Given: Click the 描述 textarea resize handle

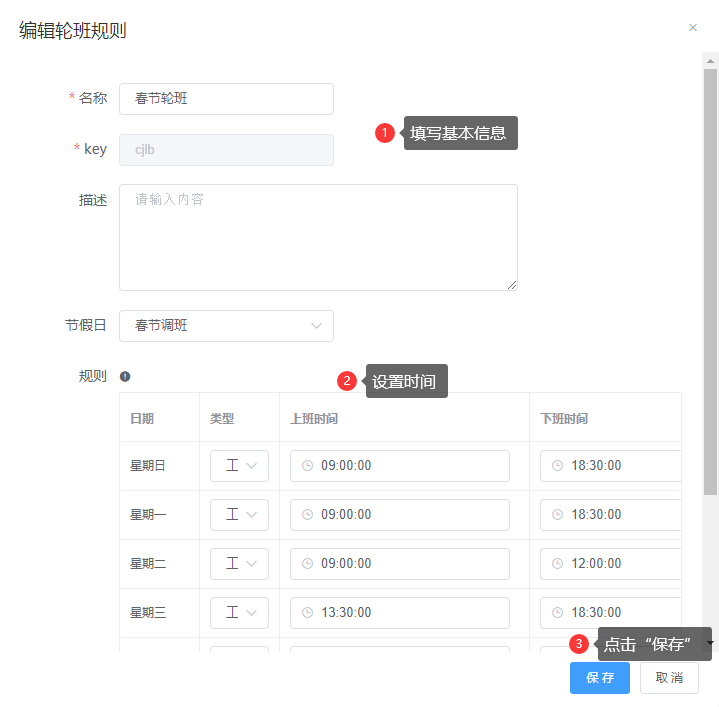Looking at the screenshot, I should click(x=512, y=285).
